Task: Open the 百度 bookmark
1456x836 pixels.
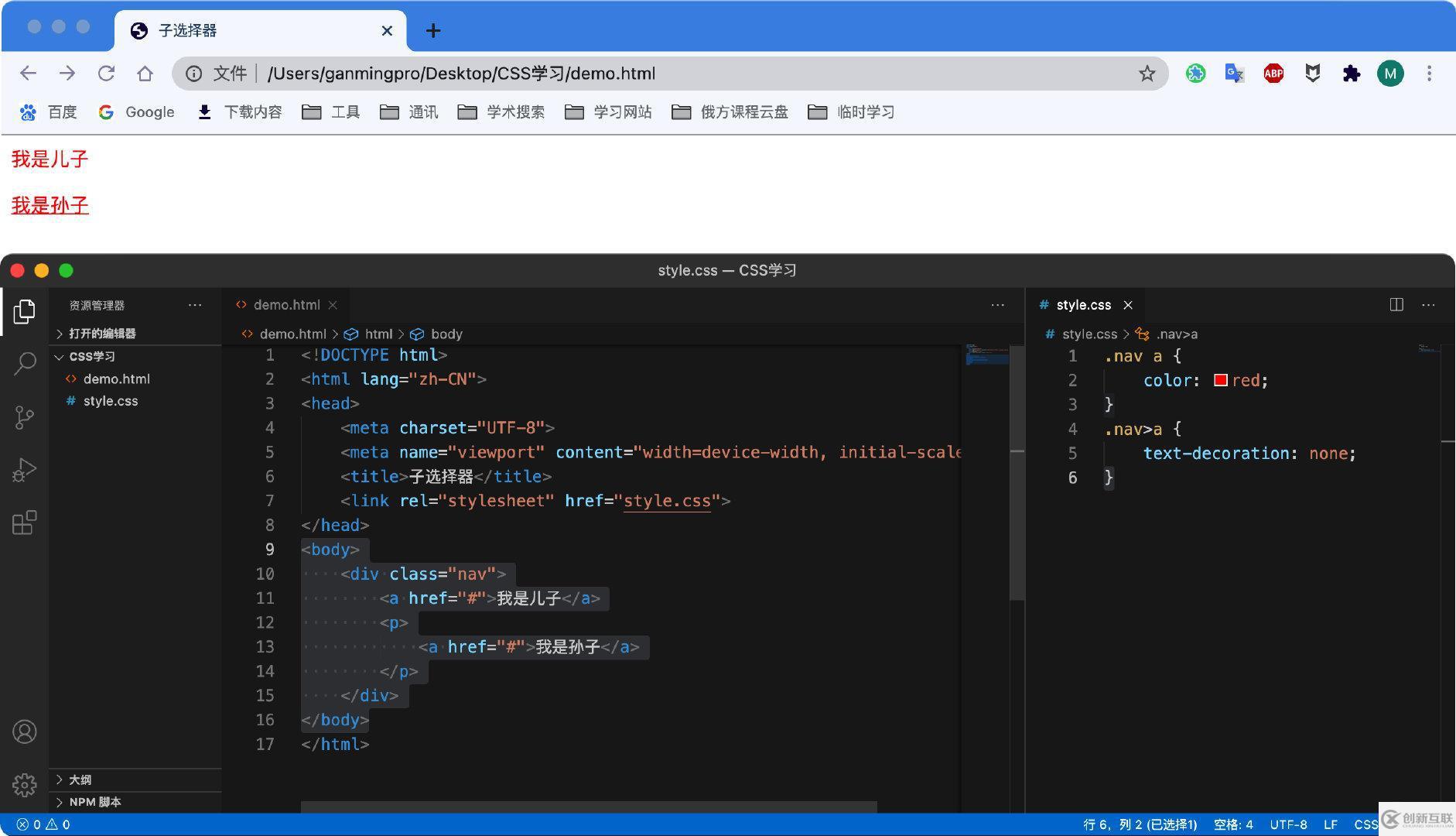Action: tap(49, 113)
